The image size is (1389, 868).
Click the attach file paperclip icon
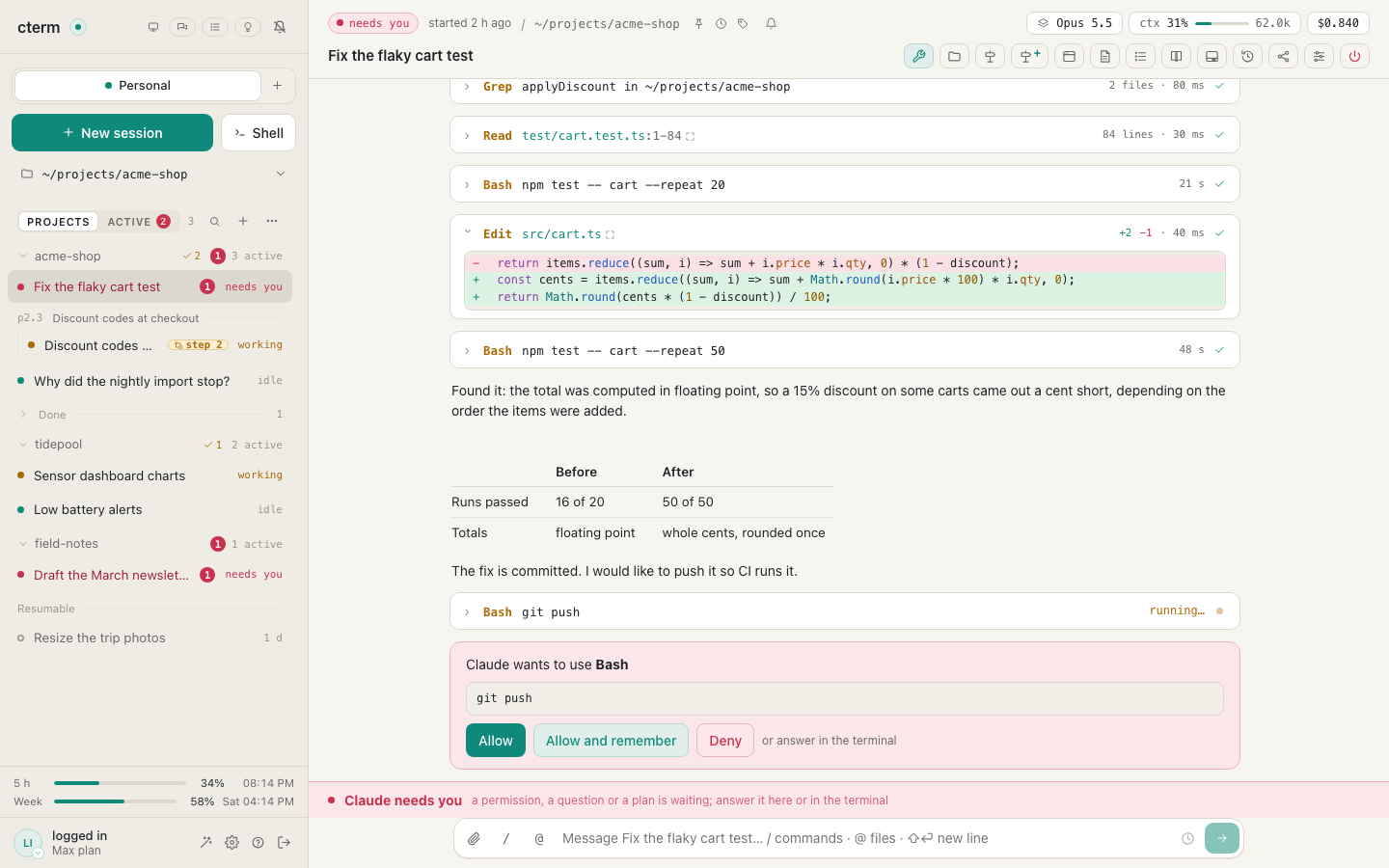[x=474, y=839]
